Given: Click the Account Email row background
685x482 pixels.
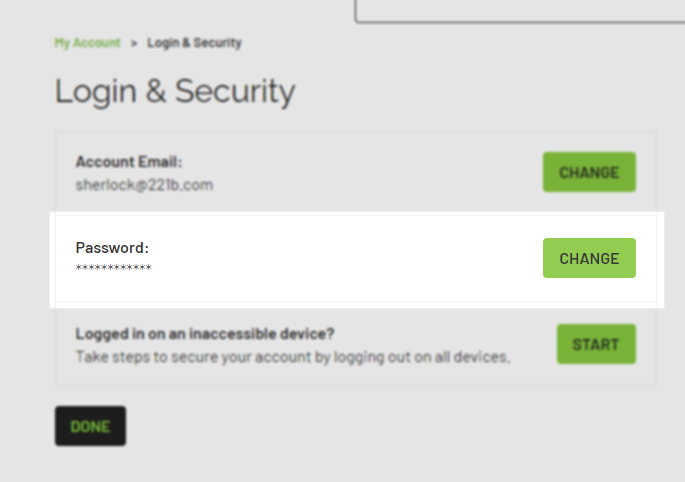Looking at the screenshot, I should click(380, 172).
